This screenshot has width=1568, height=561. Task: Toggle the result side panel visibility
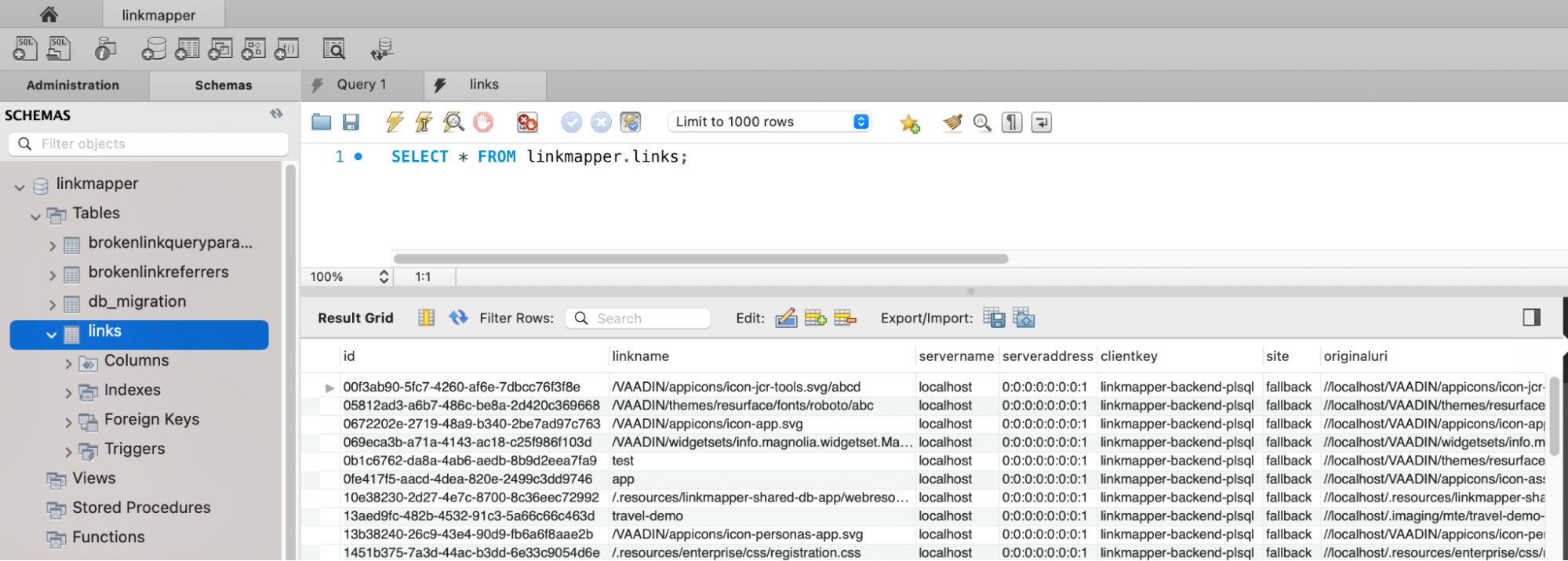(1531, 317)
